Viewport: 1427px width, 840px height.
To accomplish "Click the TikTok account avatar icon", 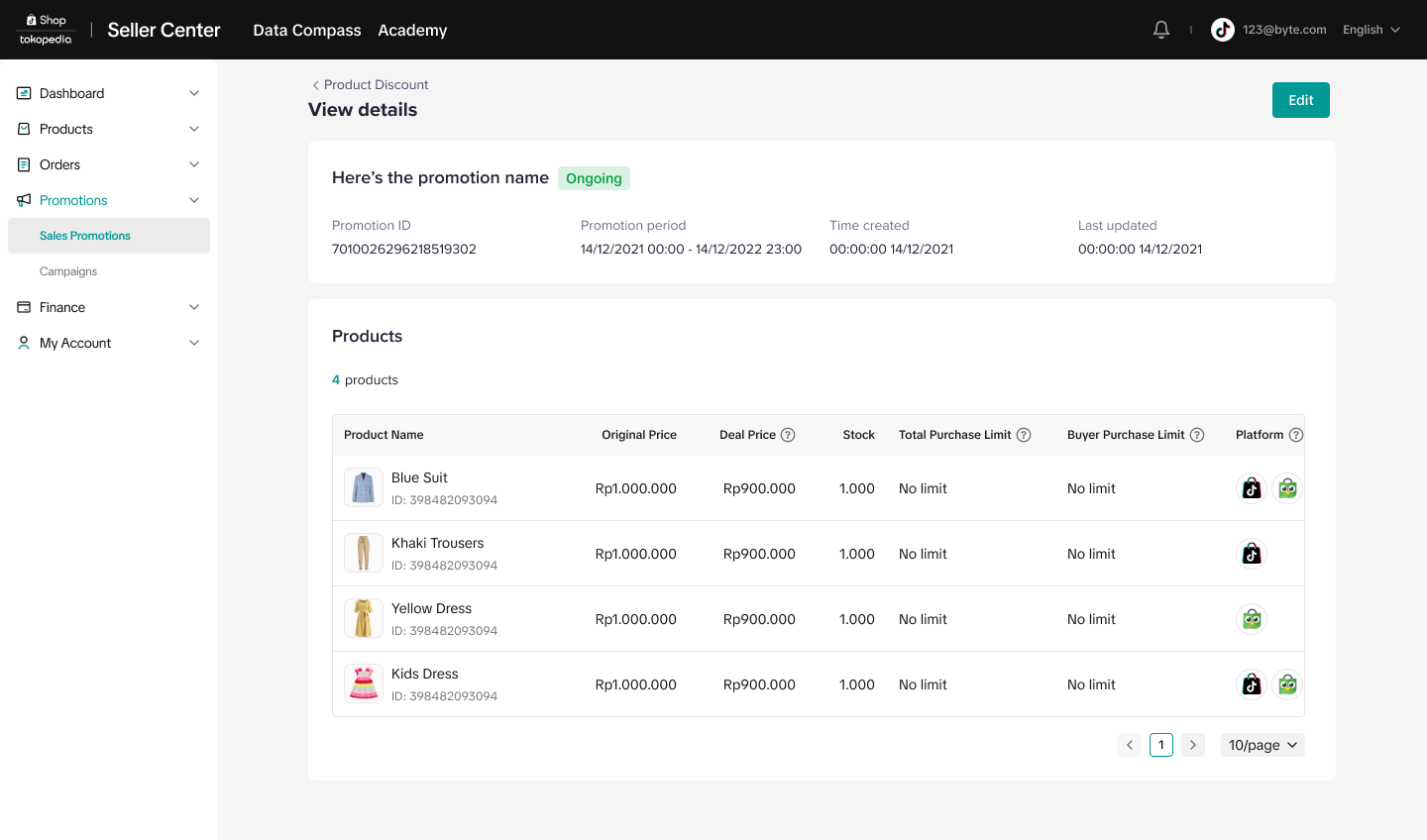I will (x=1223, y=30).
